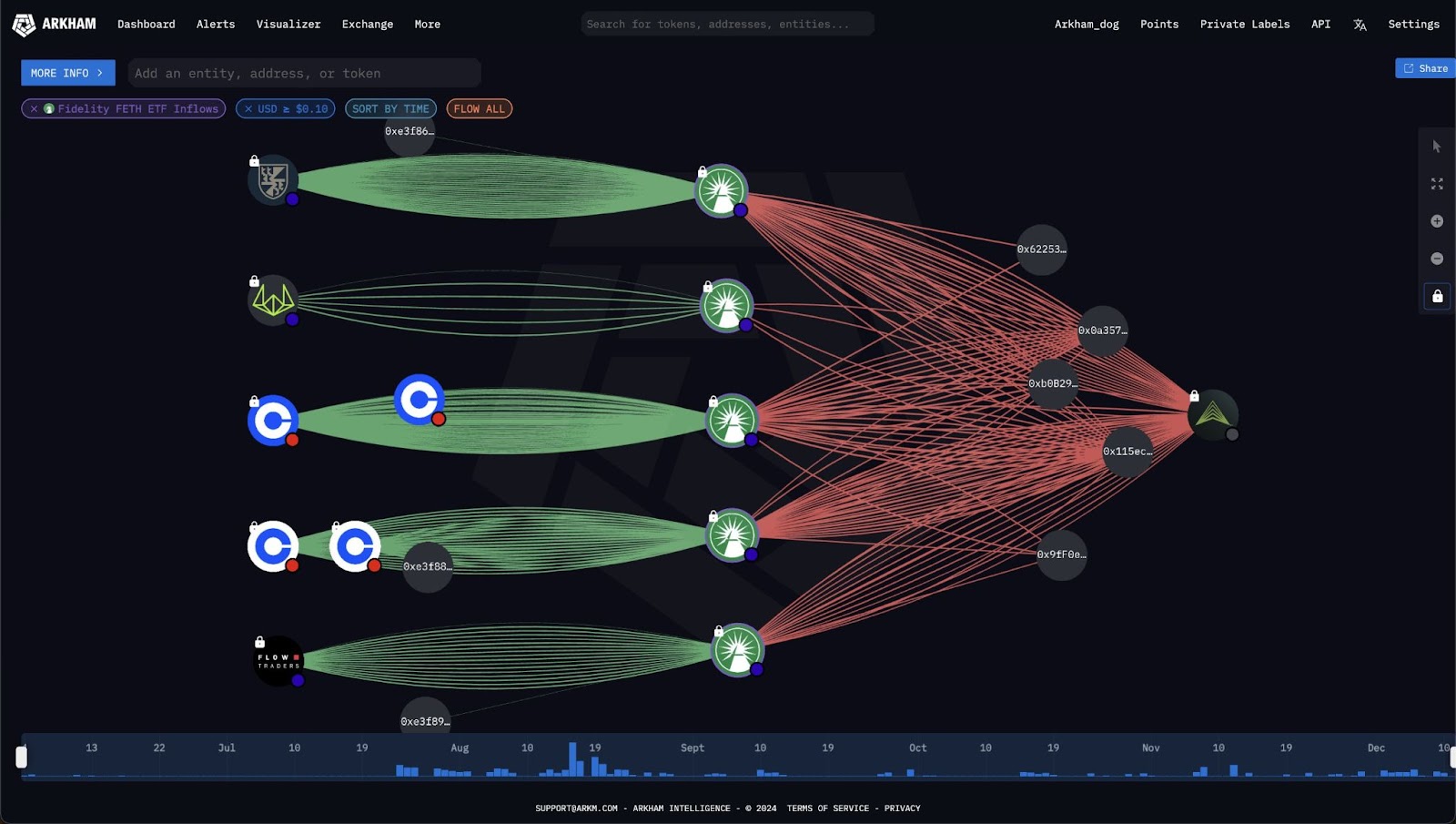
Task: Click the fit-to-screen expand icon
Action: (1437, 184)
